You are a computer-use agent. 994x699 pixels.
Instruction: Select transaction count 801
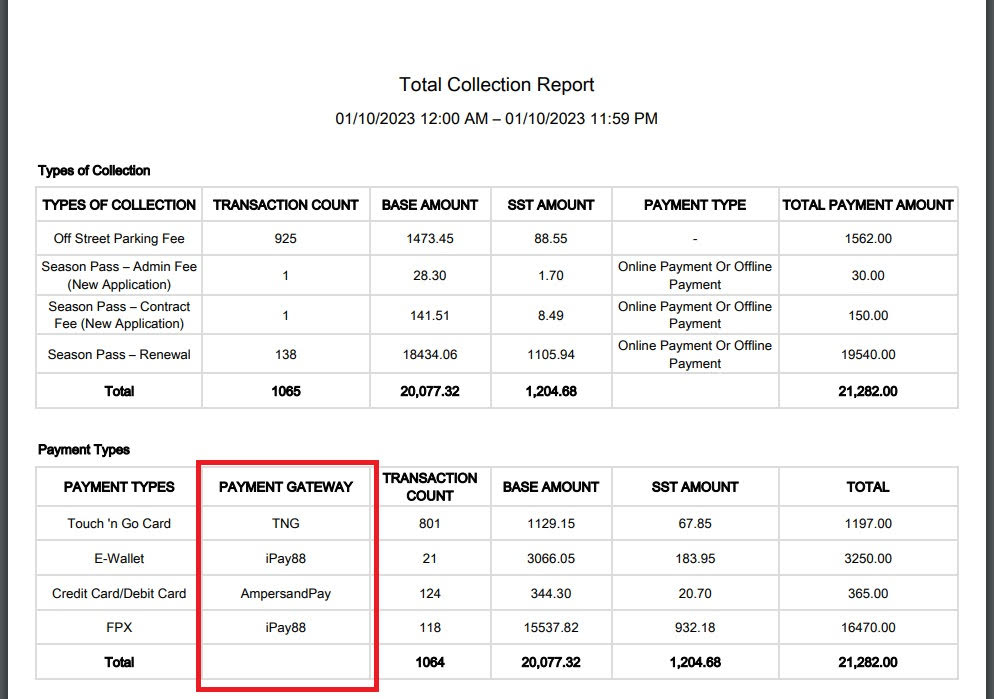click(430, 523)
